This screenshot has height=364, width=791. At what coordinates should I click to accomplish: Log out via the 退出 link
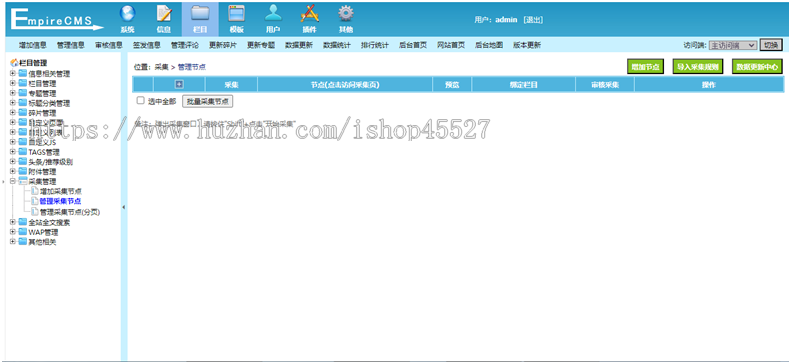(x=533, y=20)
